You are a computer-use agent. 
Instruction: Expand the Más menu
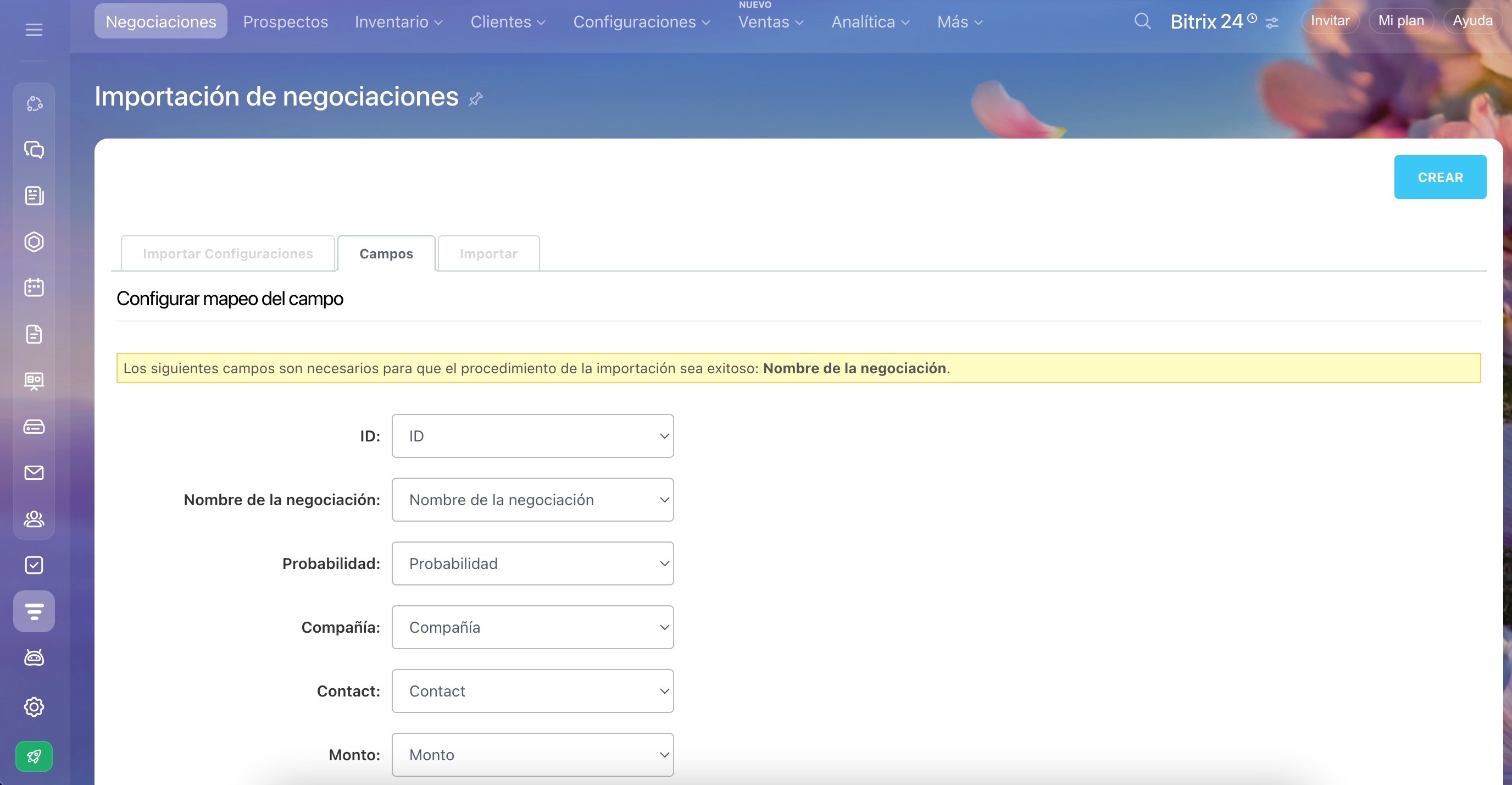(960, 22)
